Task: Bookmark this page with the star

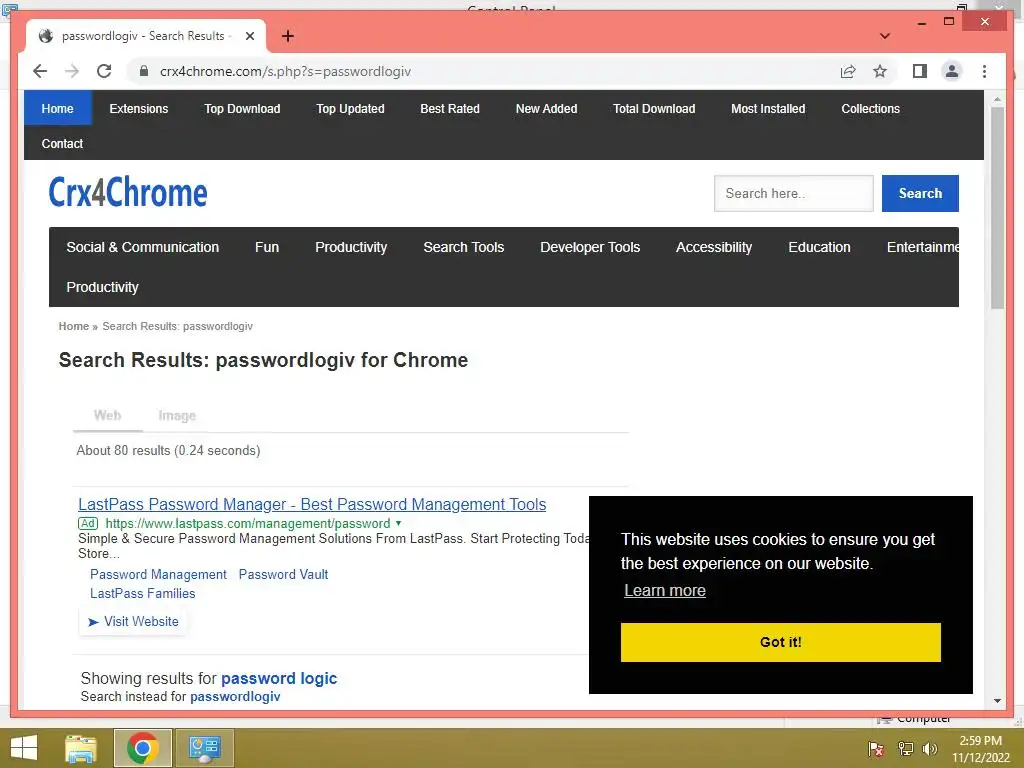Action: pyautogui.click(x=880, y=71)
